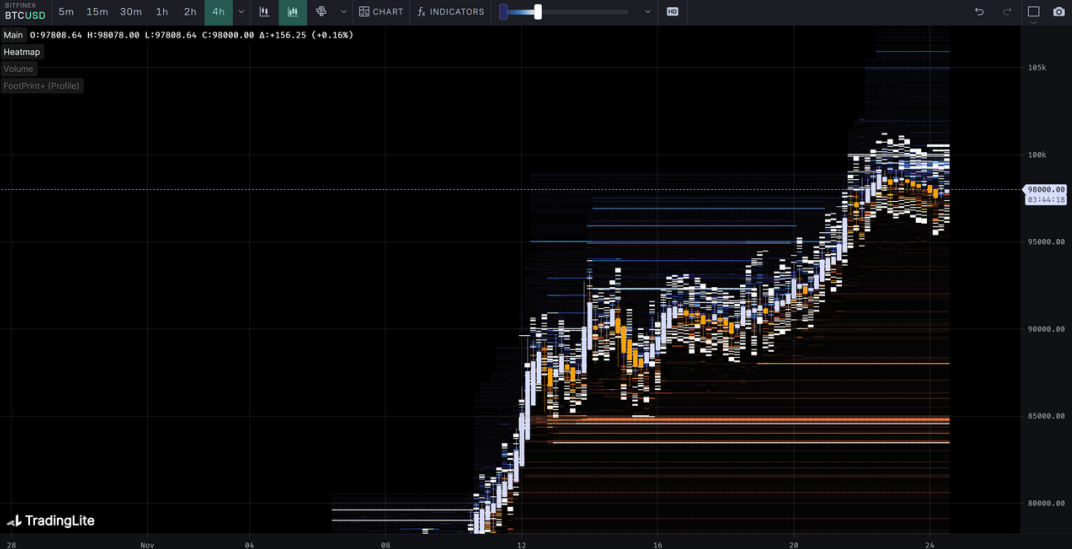Switch to the 1h timeframe
This screenshot has width=1072, height=549.
coord(162,12)
